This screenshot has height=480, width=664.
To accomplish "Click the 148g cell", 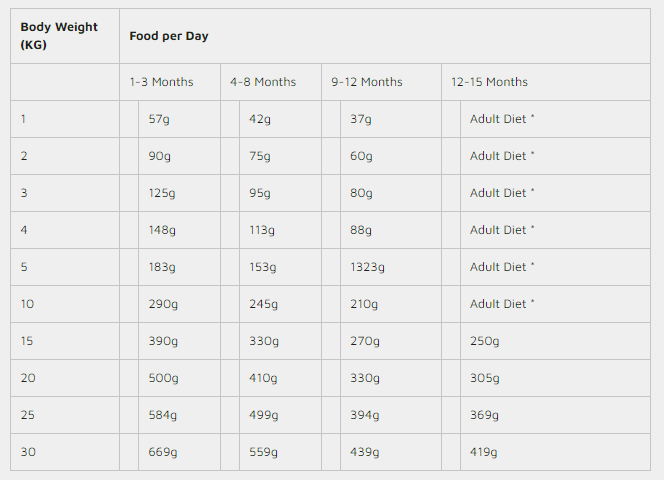I will 162,230.
